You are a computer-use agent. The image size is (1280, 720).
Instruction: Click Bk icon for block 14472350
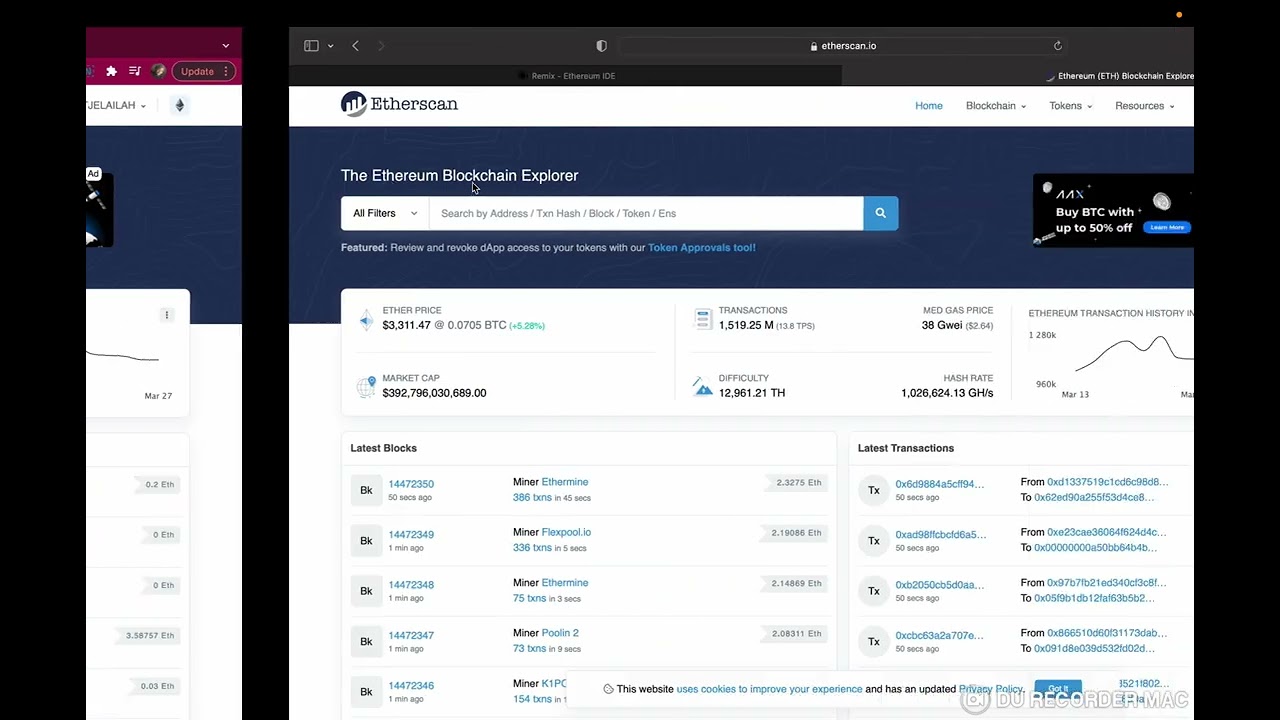(x=366, y=490)
